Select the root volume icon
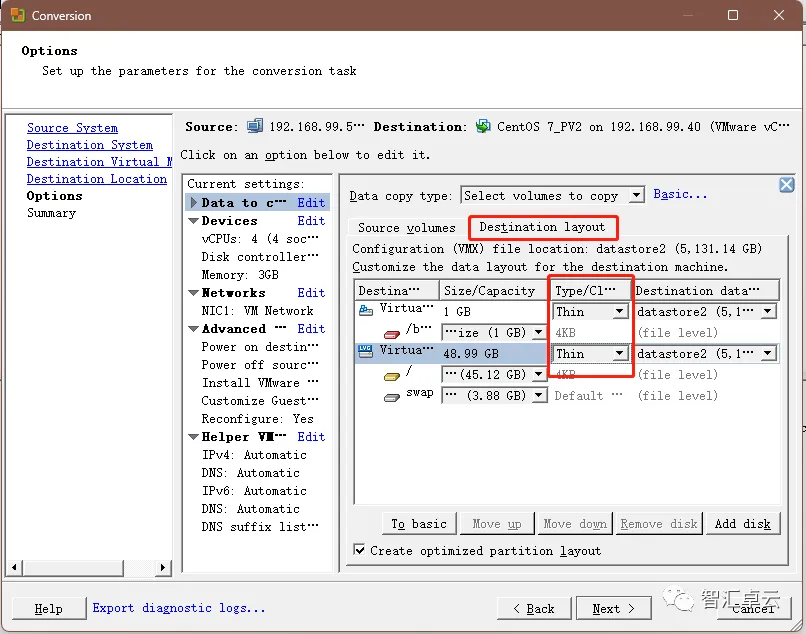 [392, 377]
